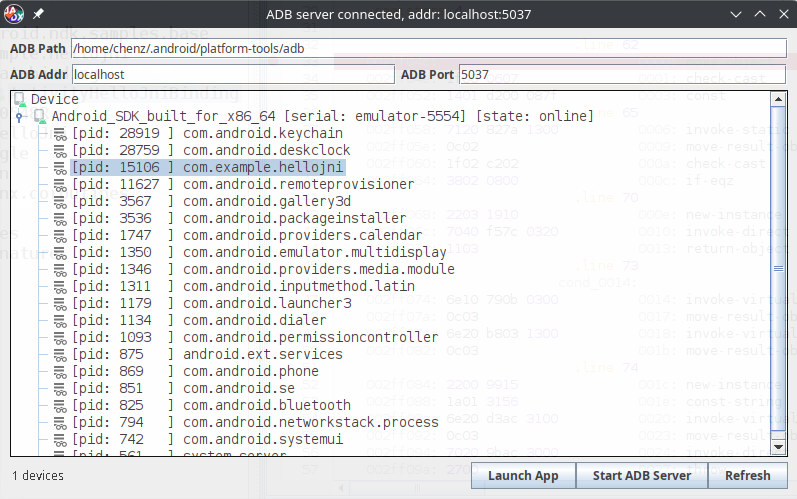Focus the ADB Path input field
This screenshot has width=797, height=499.
[428, 48]
